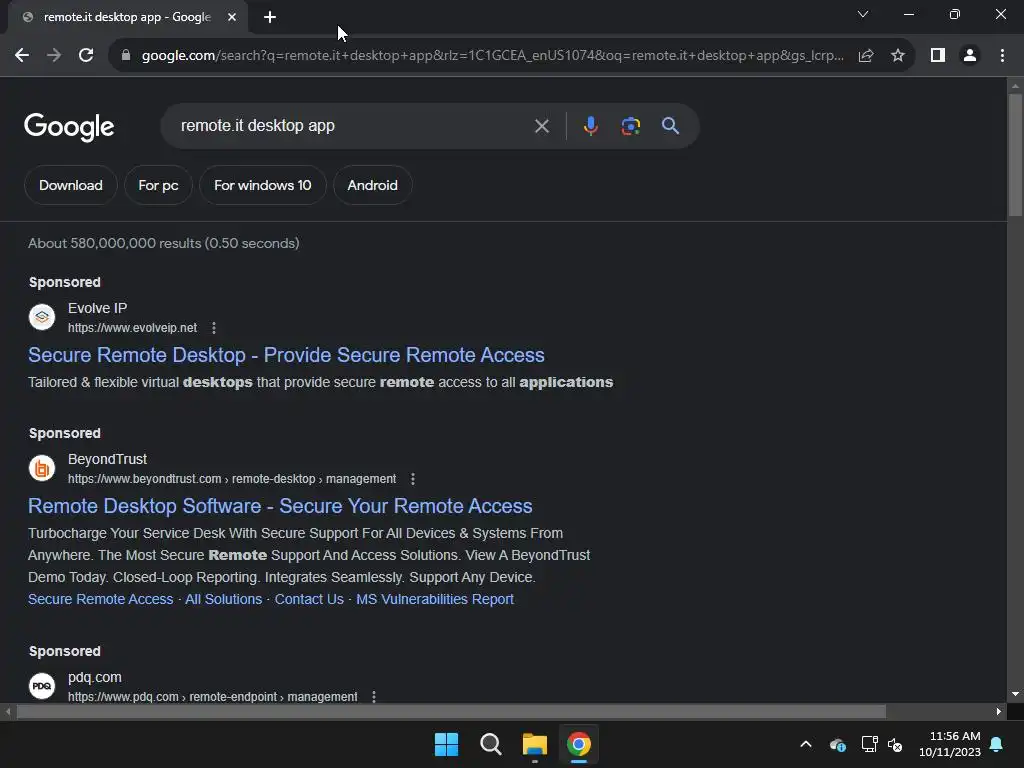Open the Evolve IP favicon
This screenshot has height=768, width=1024.
click(x=42, y=317)
